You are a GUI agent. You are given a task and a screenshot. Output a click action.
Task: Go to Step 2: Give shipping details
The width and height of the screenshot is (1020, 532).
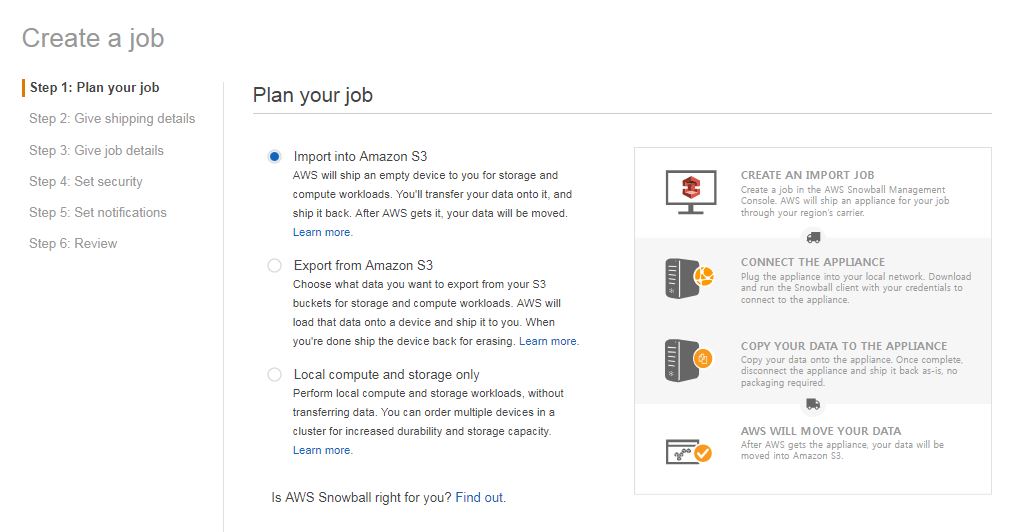(112, 118)
